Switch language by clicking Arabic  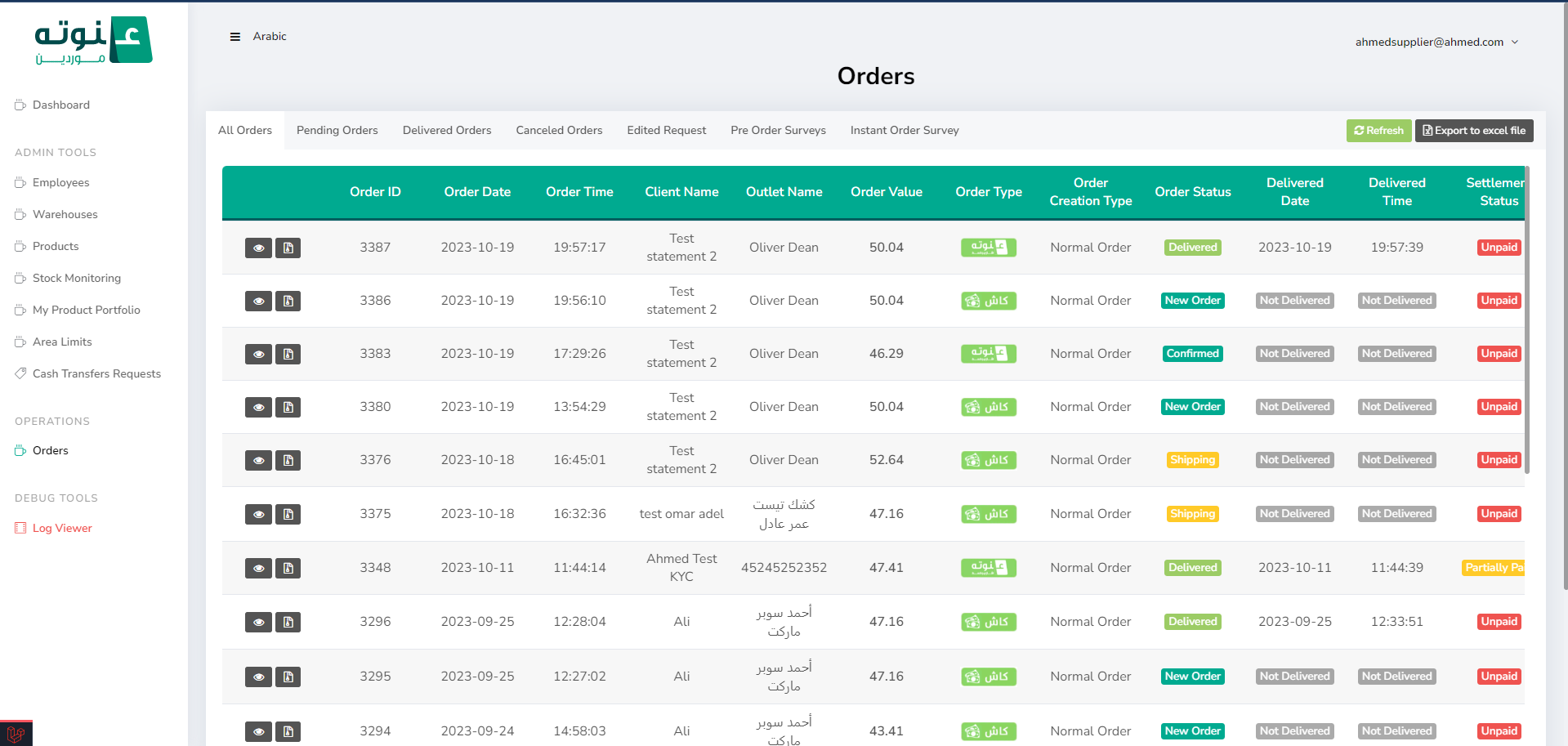pos(270,37)
